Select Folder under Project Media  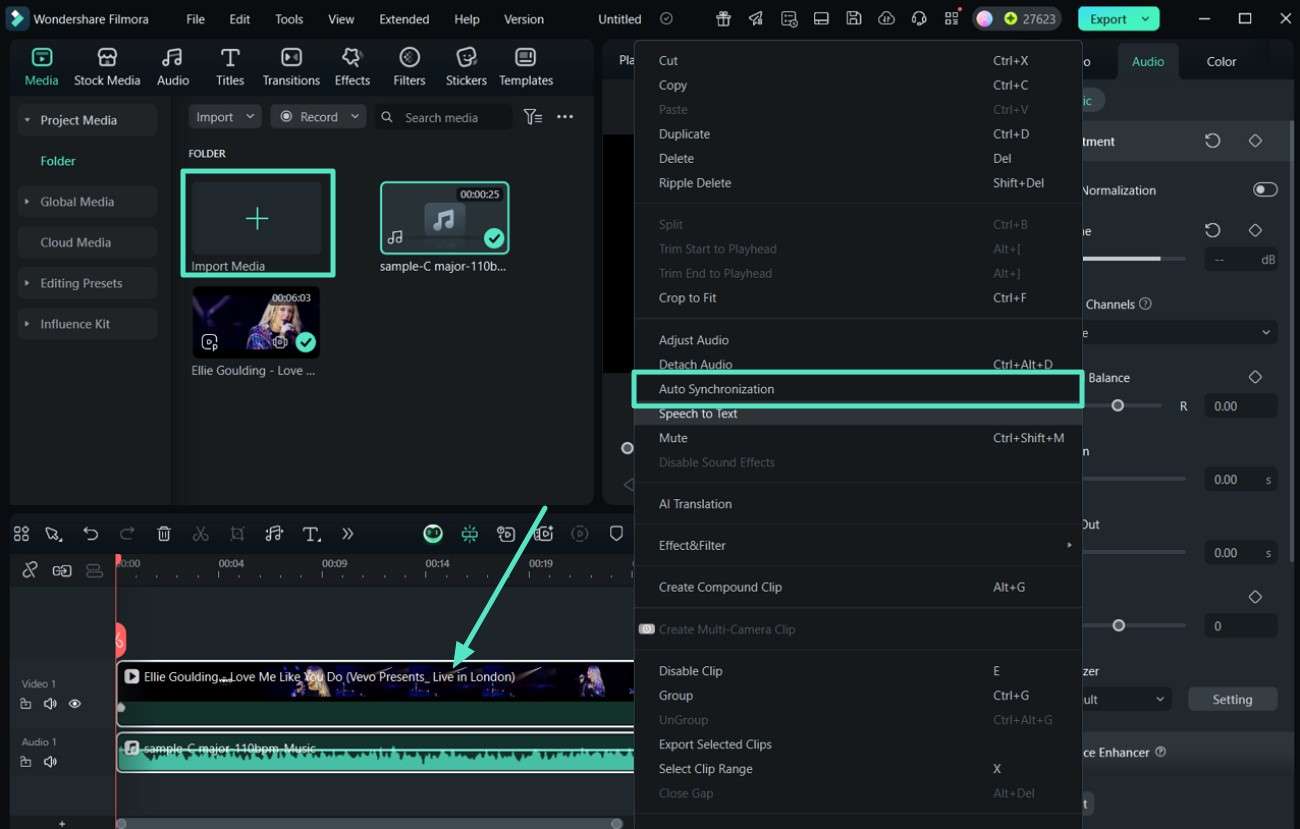(58, 161)
